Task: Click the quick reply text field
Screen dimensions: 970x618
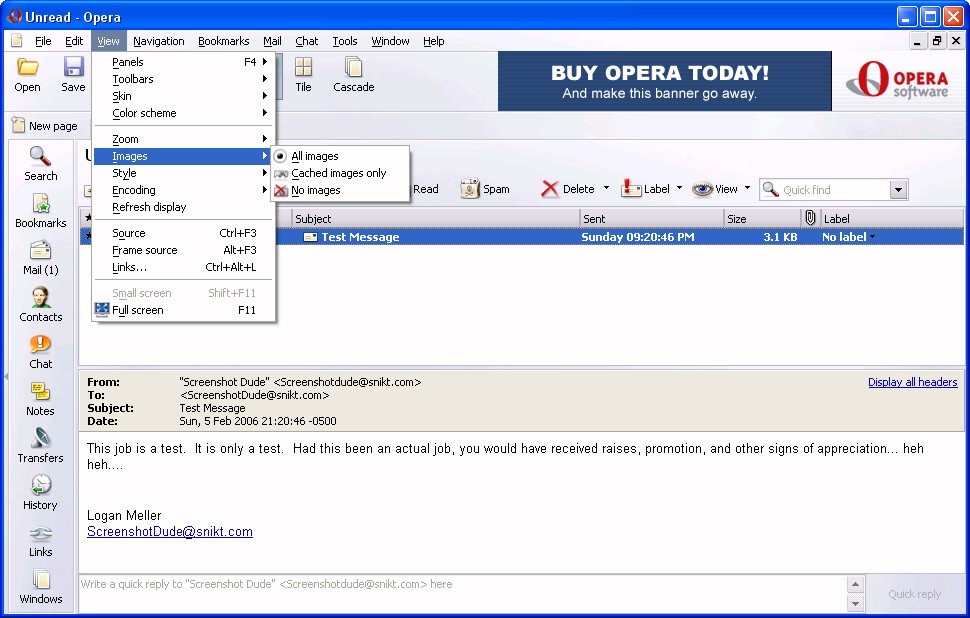Action: tap(460, 584)
